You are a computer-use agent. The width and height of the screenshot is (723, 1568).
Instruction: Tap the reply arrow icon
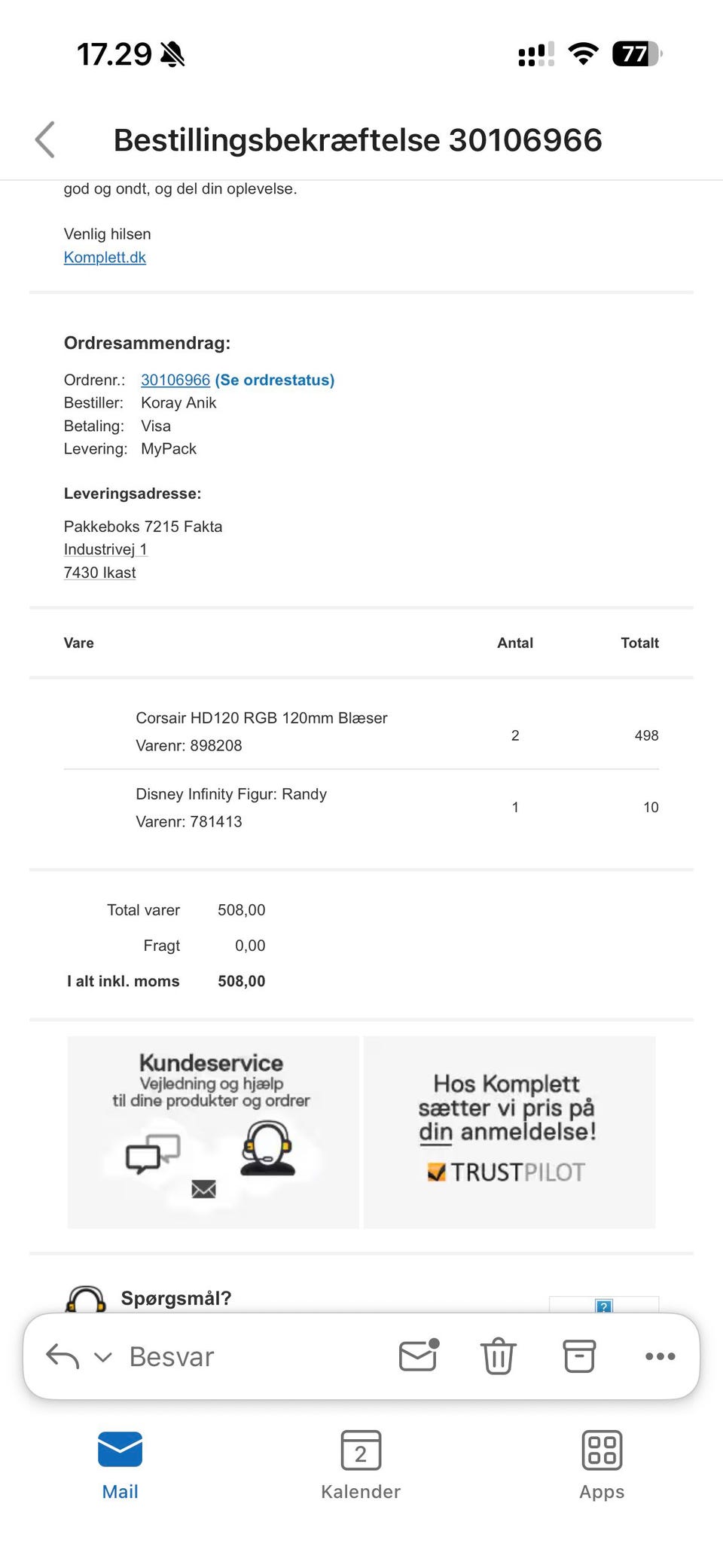63,1356
